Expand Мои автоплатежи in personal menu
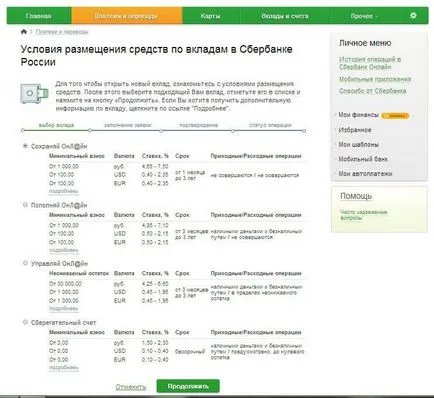434x398 pixels. coord(365,174)
